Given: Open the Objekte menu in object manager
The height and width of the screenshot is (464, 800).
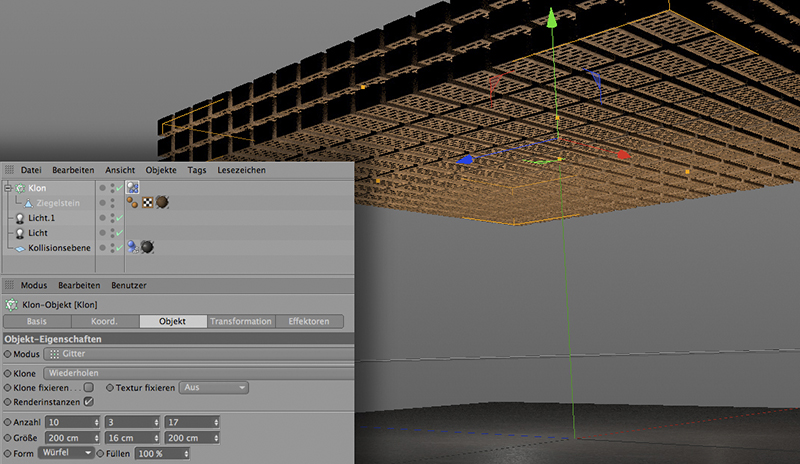Looking at the screenshot, I should [x=160, y=171].
